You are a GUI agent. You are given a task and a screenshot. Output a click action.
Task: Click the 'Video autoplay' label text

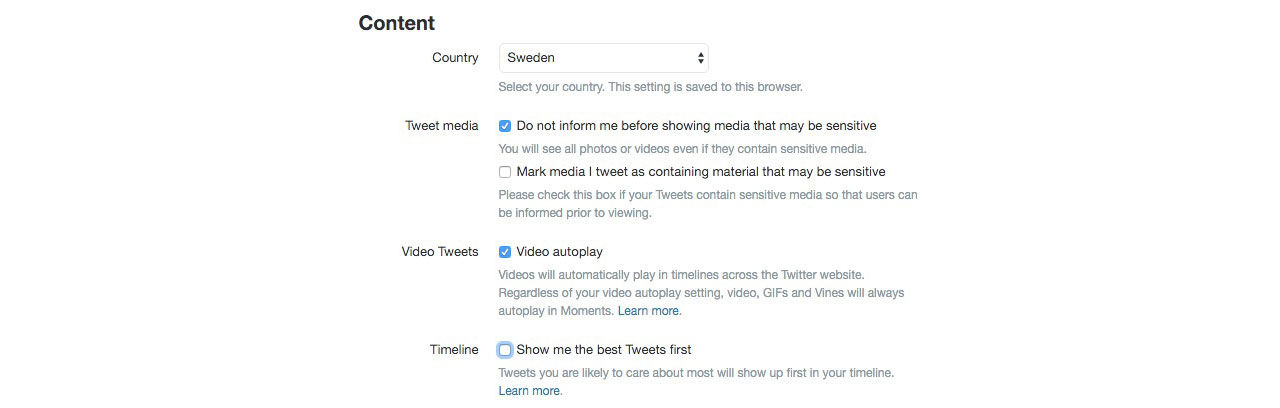tap(559, 252)
